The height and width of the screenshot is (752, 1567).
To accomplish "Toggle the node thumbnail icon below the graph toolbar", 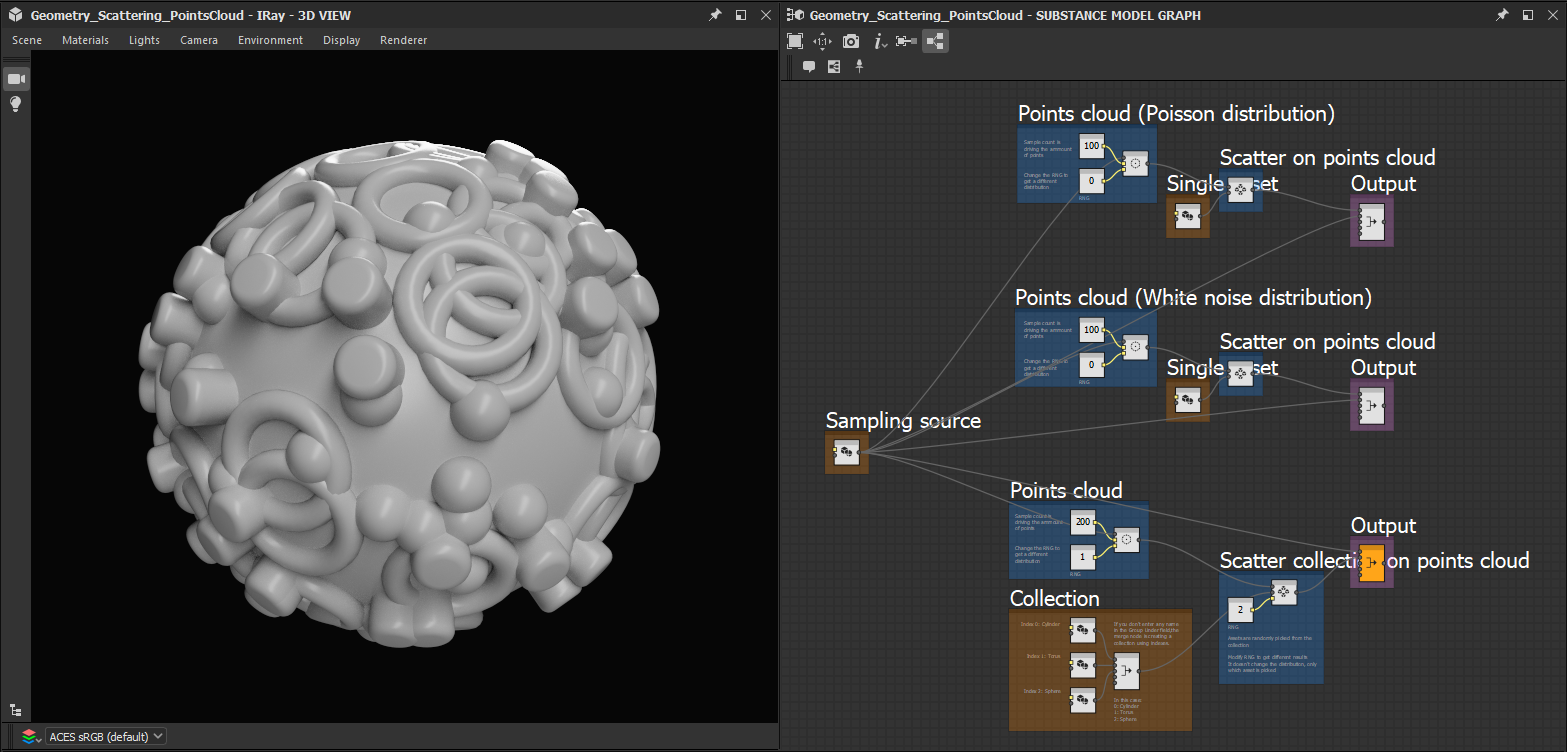I will (834, 66).
